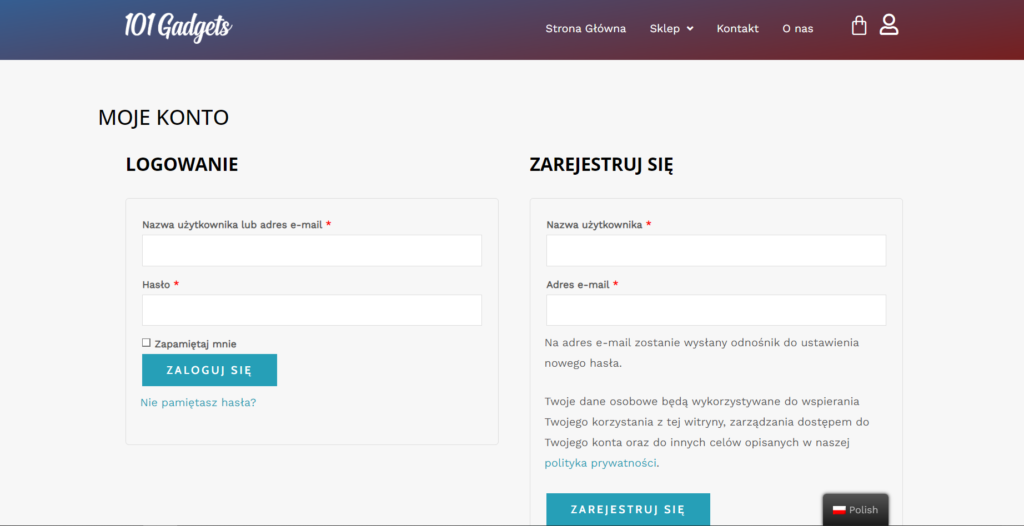Click the Polish flag icon
This screenshot has width=1024, height=526.
[x=839, y=510]
